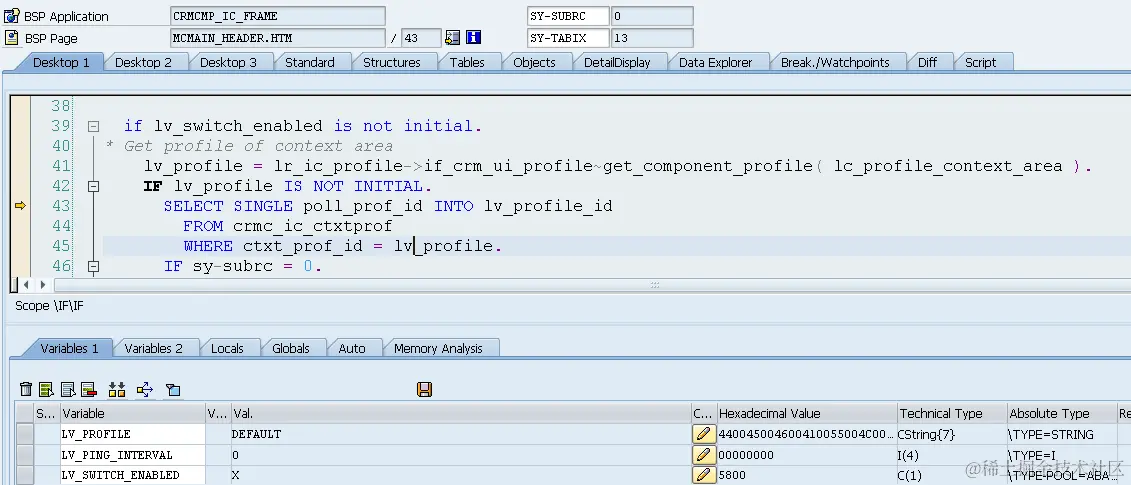Click the code editor left scroll arrow

pos(27,284)
